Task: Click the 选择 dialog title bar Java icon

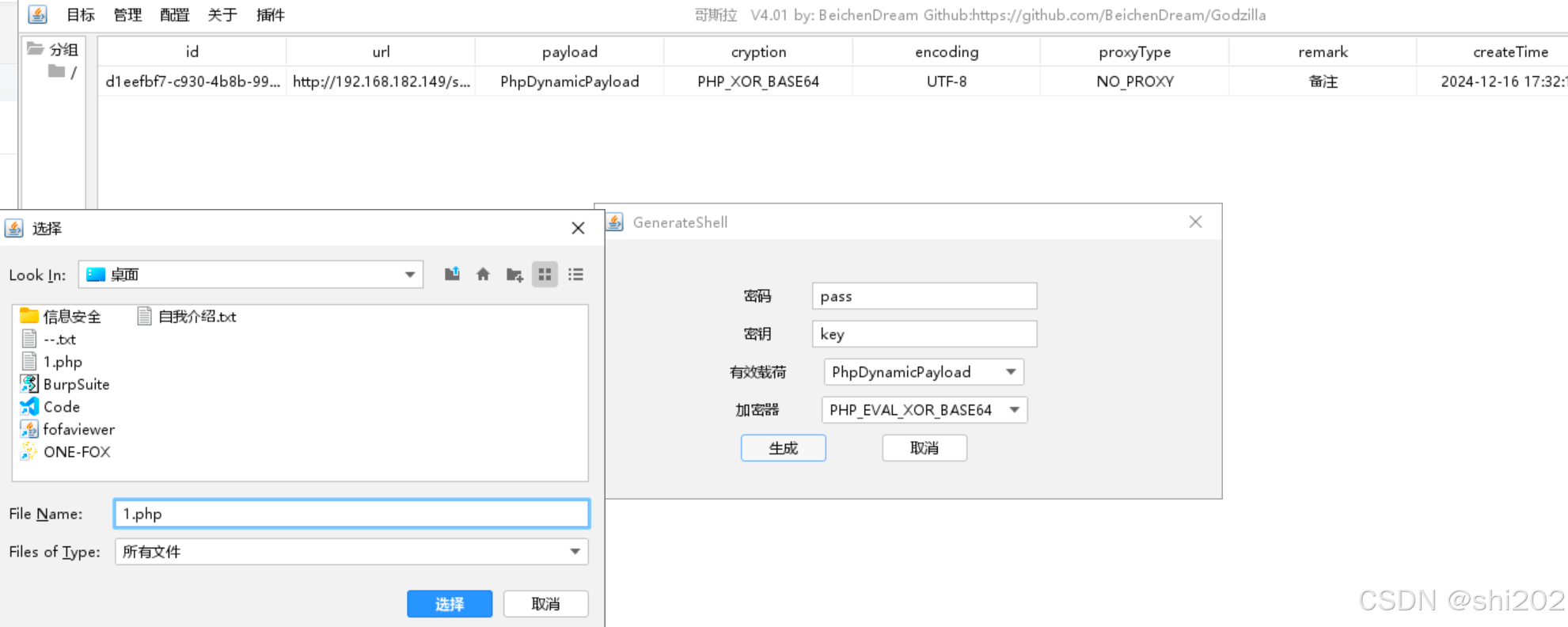Action: click(14, 229)
